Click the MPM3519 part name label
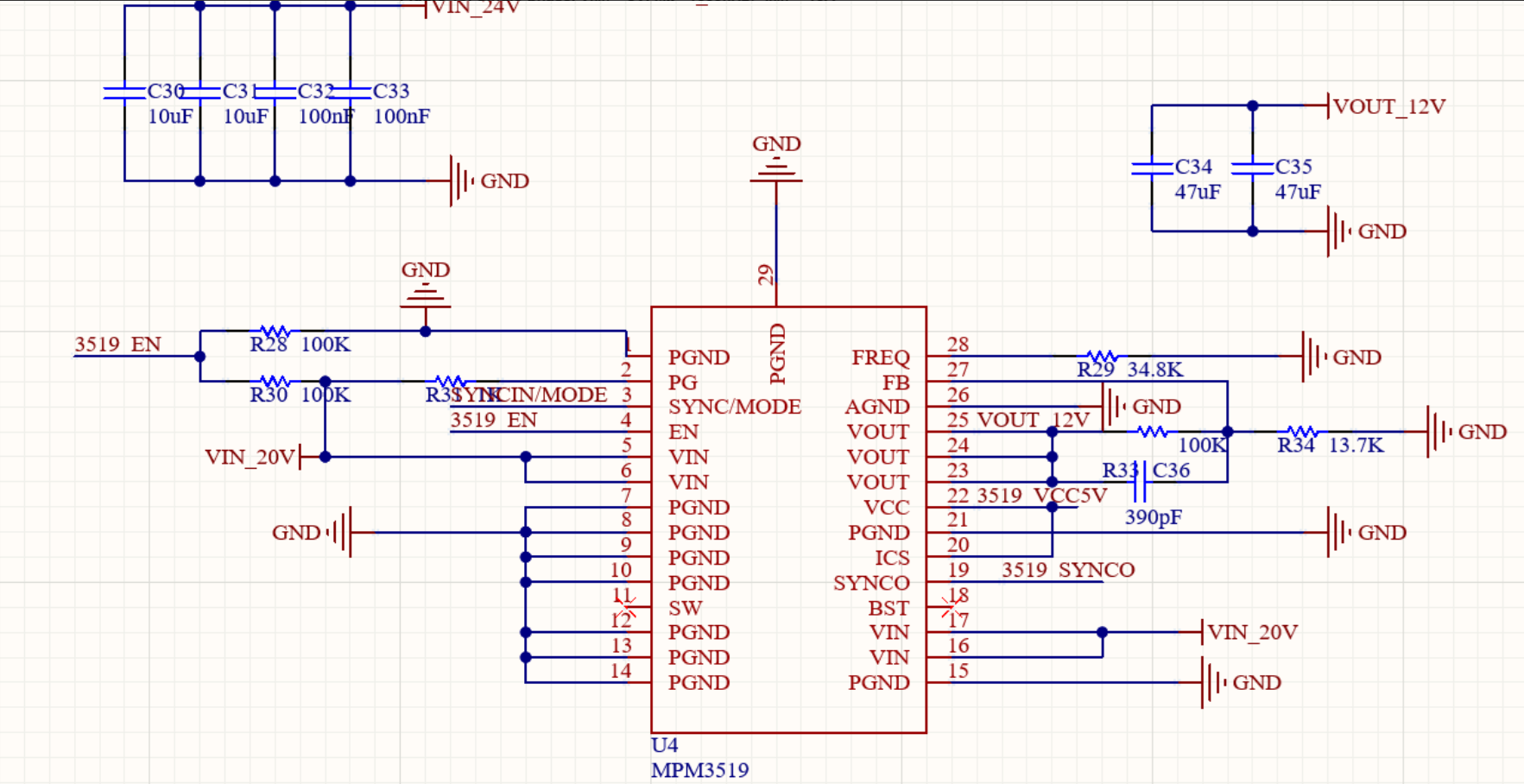The height and width of the screenshot is (784, 1524). (699, 770)
